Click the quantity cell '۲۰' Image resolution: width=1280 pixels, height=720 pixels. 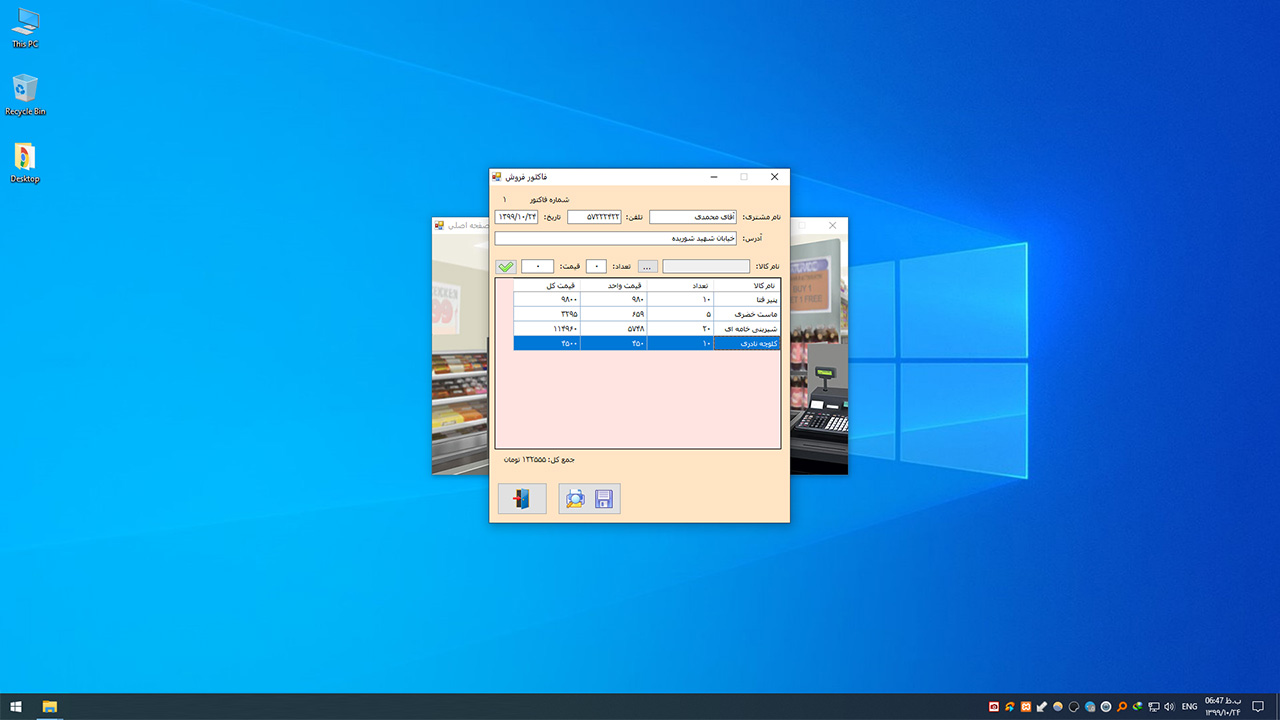(x=680, y=328)
